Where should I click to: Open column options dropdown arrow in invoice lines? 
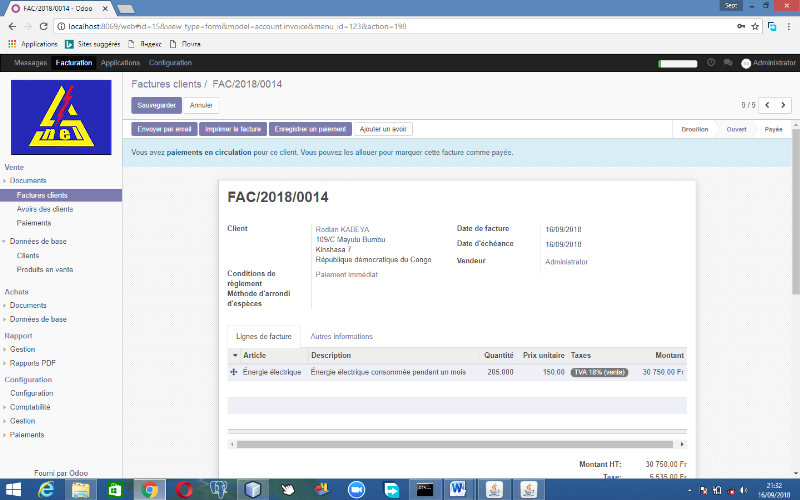[x=235, y=355]
